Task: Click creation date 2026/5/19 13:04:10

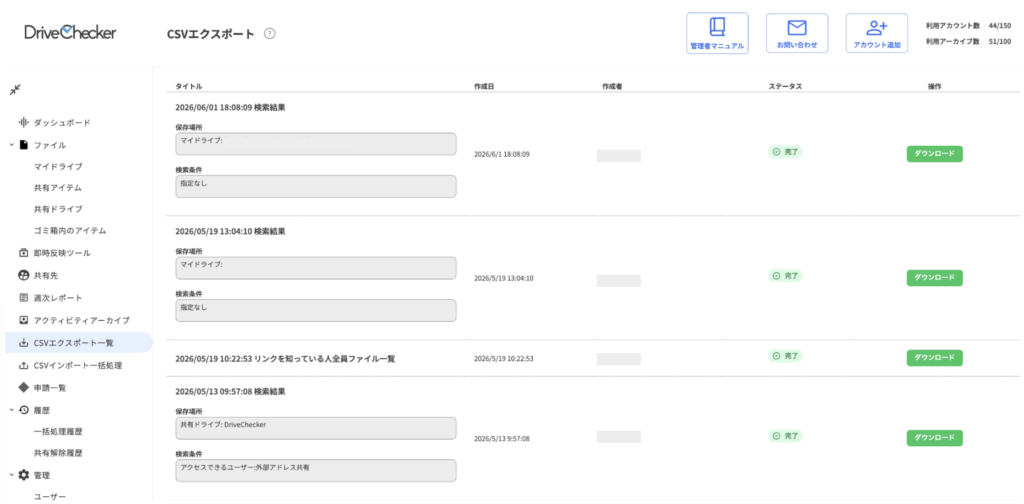Action: pyautogui.click(x=504, y=278)
